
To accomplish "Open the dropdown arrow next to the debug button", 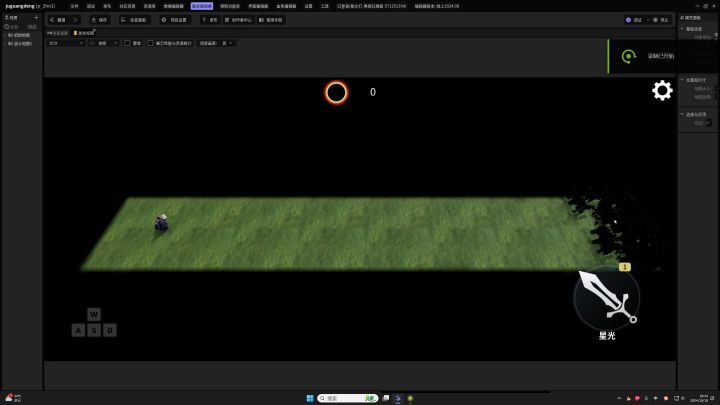I will [647, 20].
